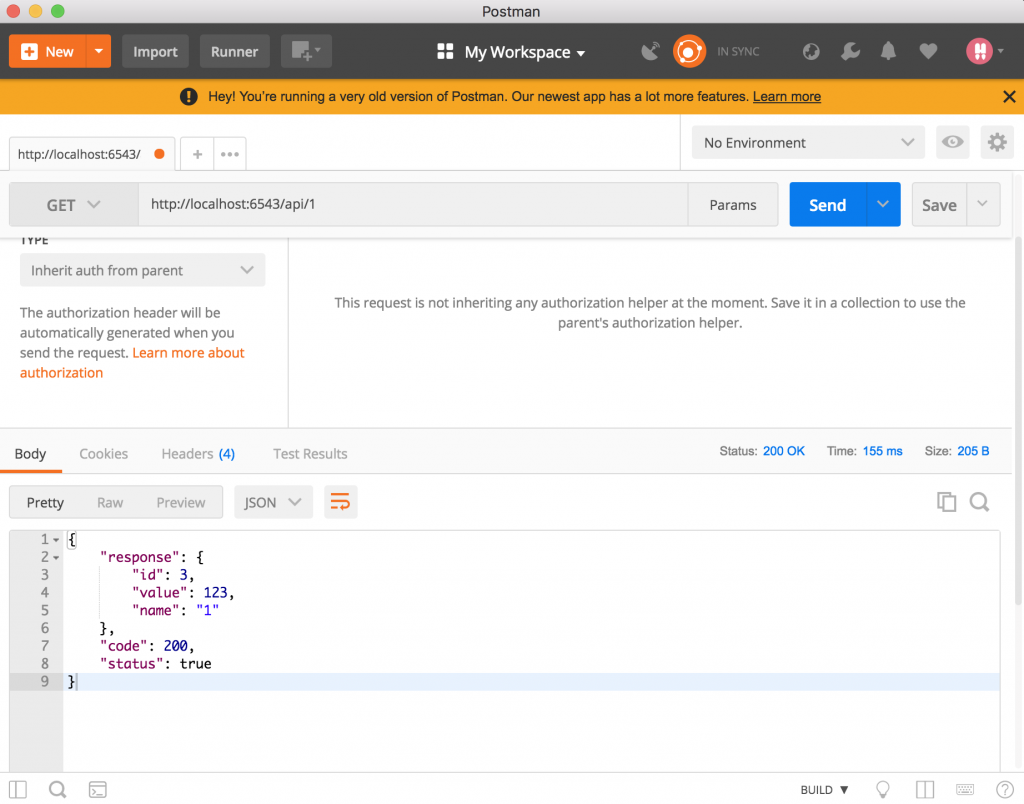Change the GET method dropdown
Image resolution: width=1024 pixels, height=804 pixels.
pyautogui.click(x=74, y=204)
